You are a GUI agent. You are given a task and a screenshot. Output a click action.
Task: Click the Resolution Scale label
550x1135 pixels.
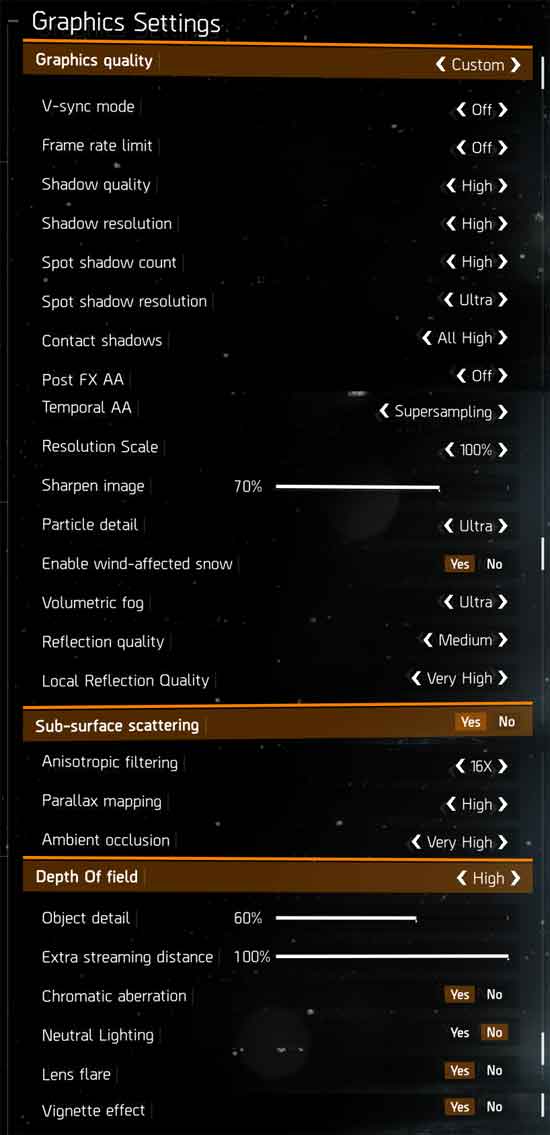(x=100, y=447)
